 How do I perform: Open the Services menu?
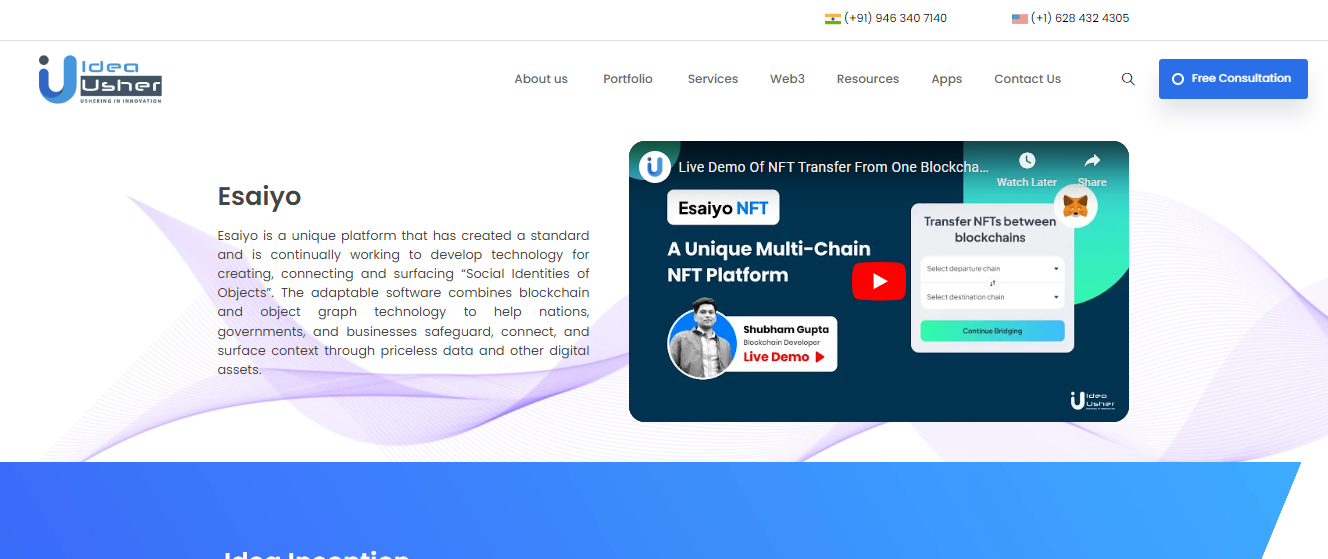[713, 79]
